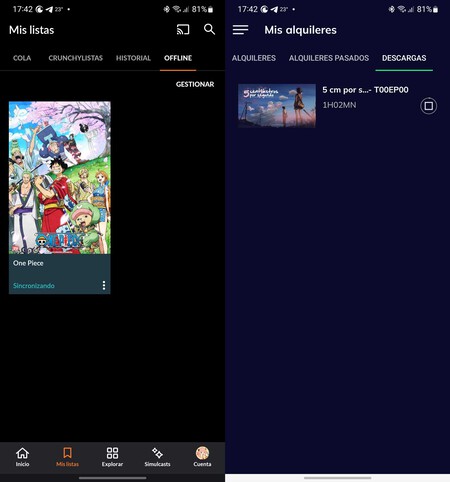Switch to HISTORIAL tab
The height and width of the screenshot is (482, 450).
(133, 58)
